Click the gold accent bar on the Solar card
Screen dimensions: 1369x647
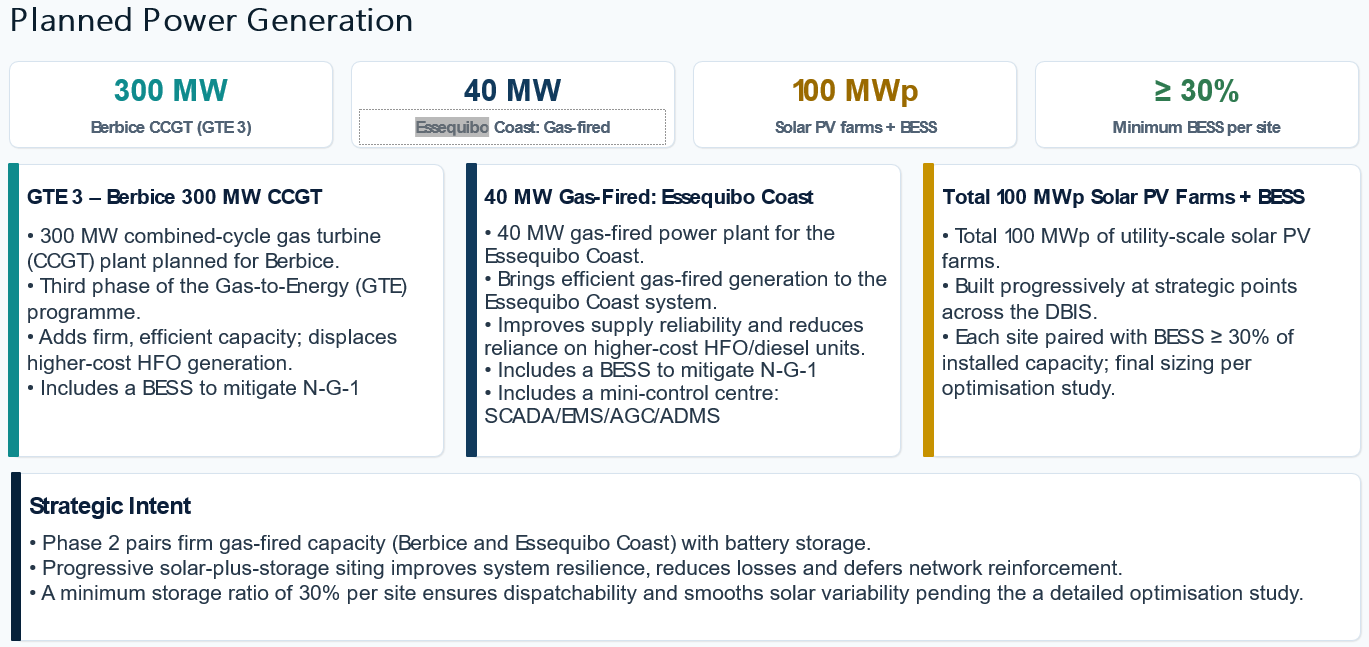pos(928,310)
